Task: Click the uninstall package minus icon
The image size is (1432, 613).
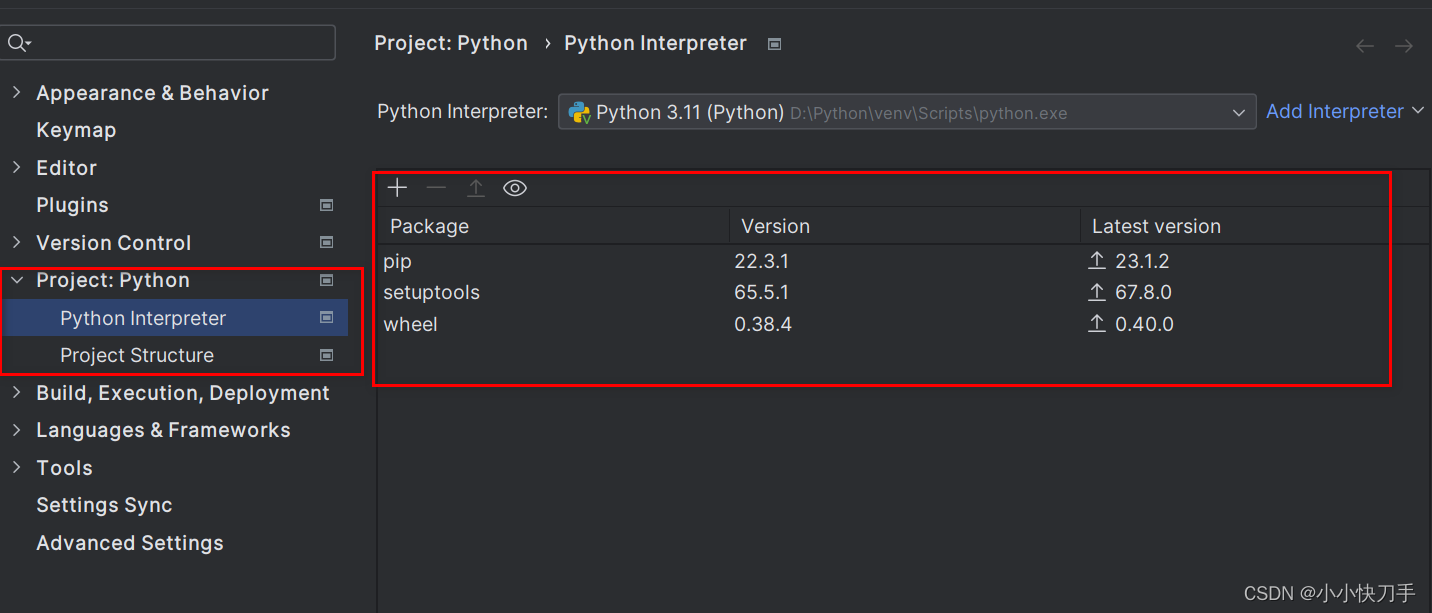Action: [x=436, y=188]
